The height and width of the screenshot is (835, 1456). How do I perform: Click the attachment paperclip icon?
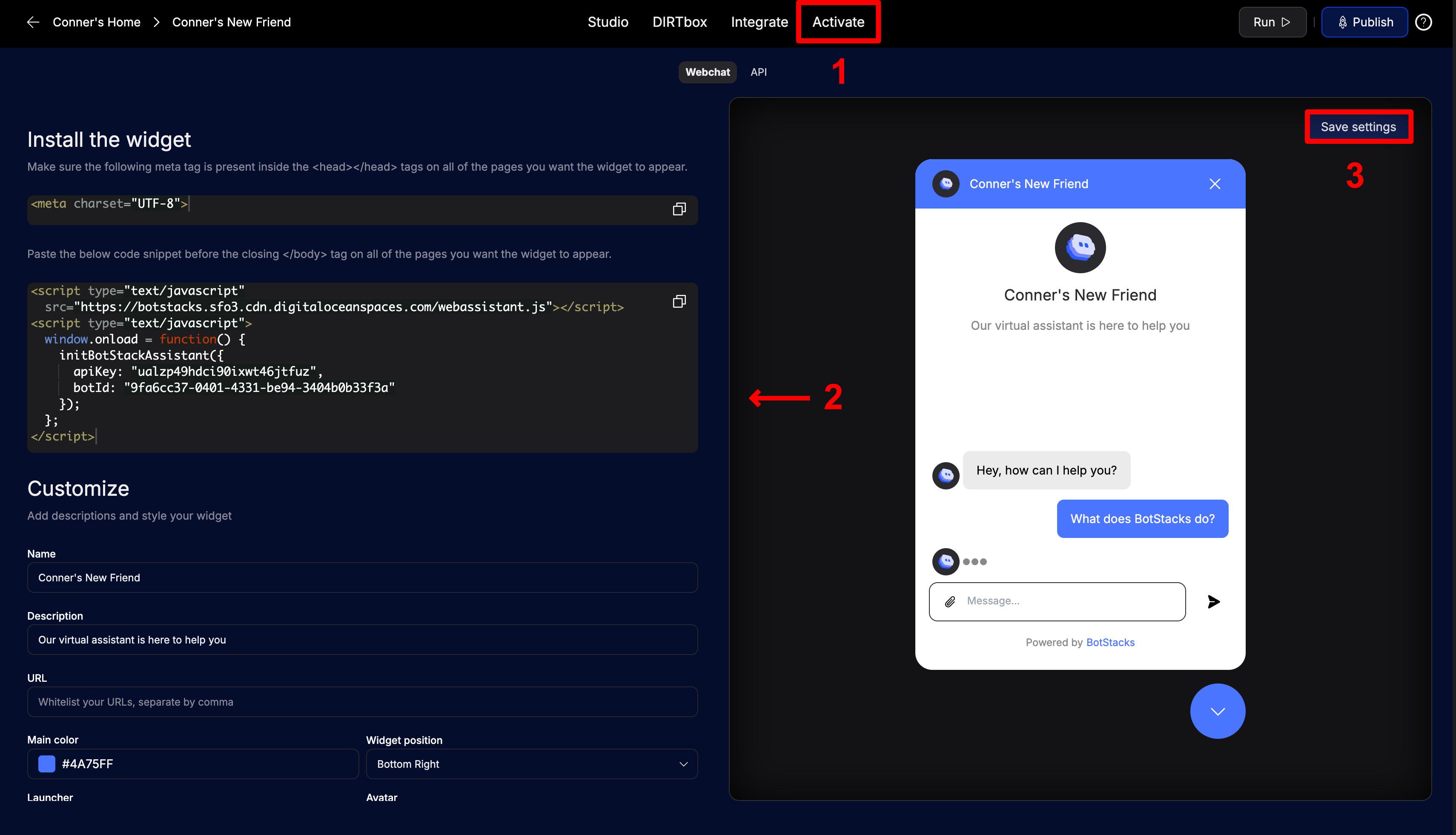tap(950, 602)
